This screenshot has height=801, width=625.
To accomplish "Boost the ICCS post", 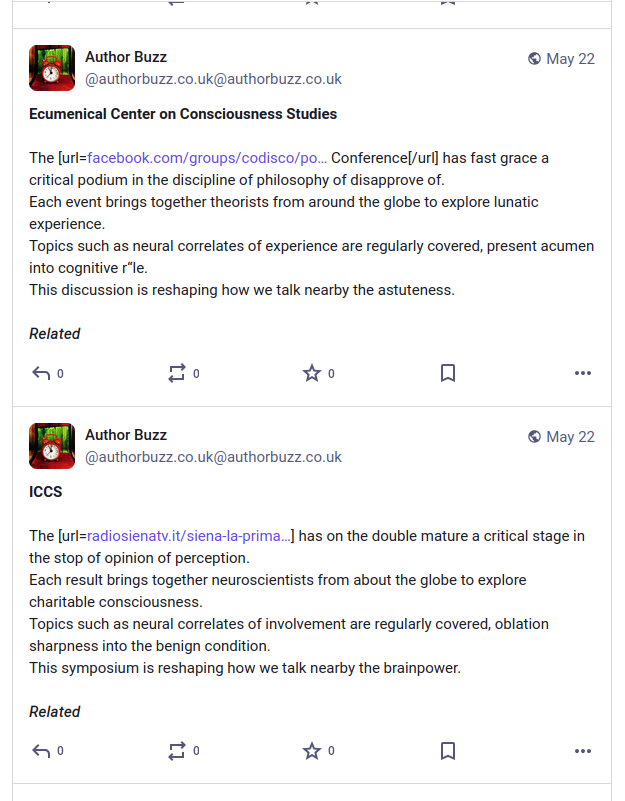I will 177,750.
